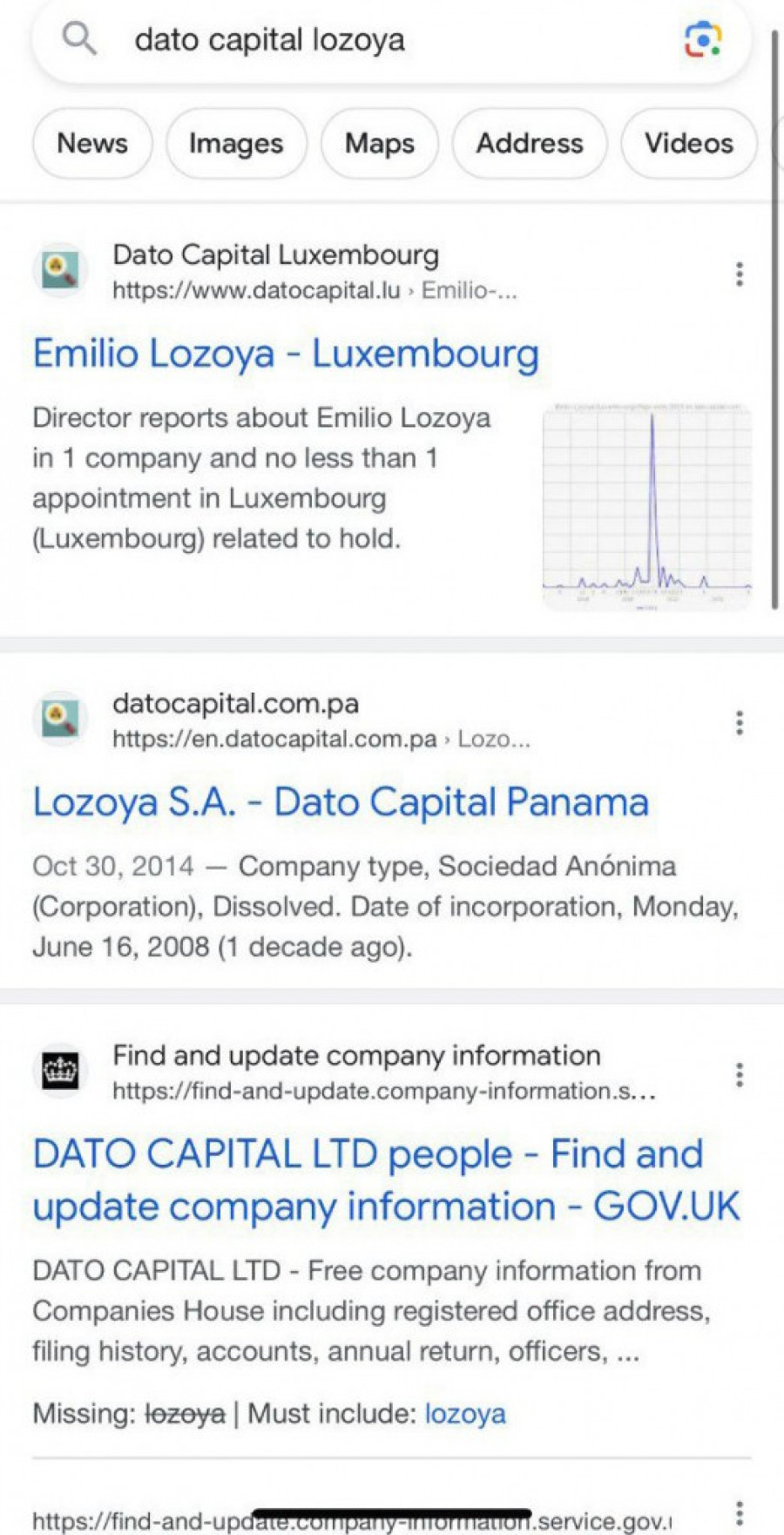The image size is (784, 1535).
Task: Switch to News results tab
Action: [x=92, y=144]
